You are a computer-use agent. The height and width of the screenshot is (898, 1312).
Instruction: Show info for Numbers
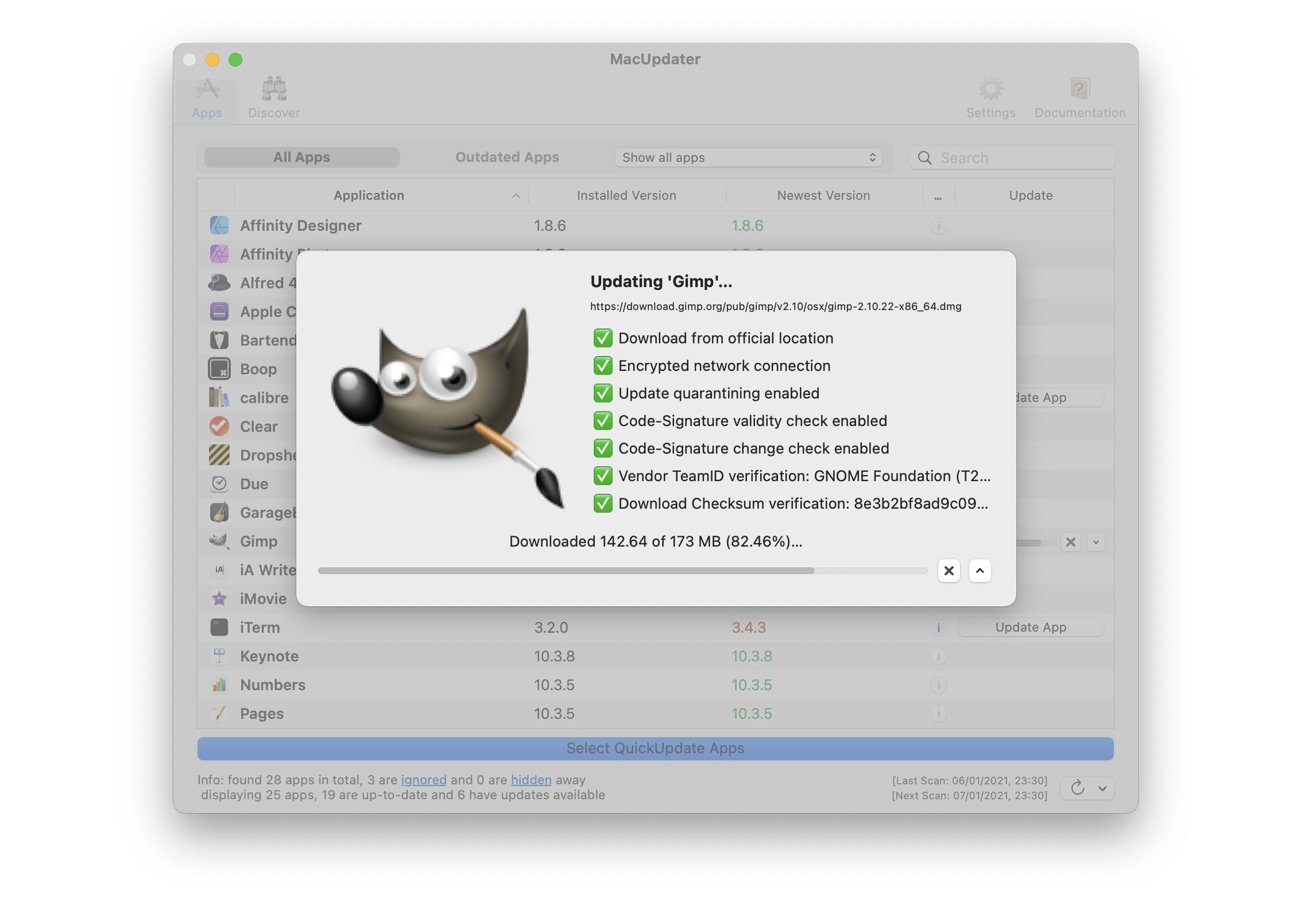pos(938,685)
